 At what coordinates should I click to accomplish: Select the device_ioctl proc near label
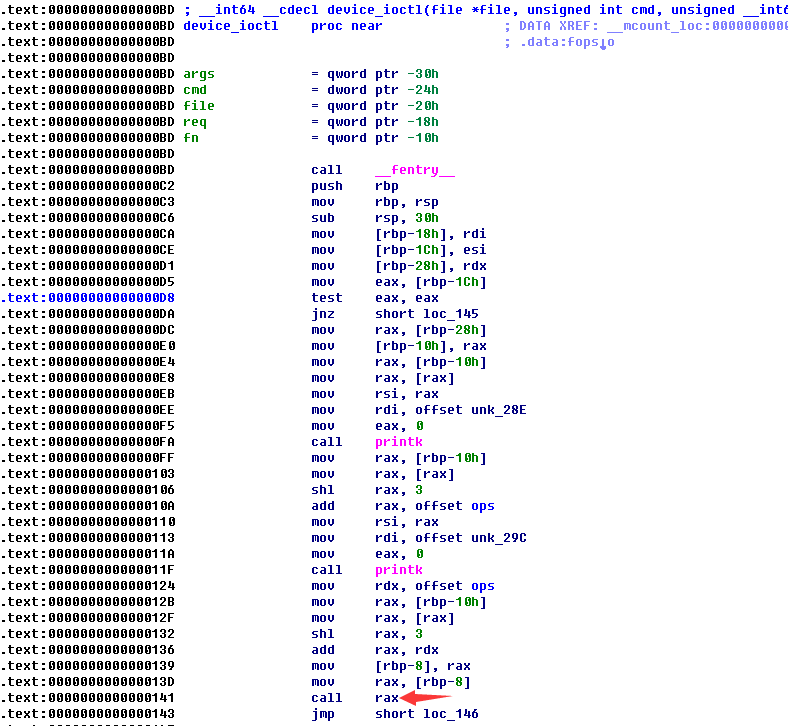231,26
